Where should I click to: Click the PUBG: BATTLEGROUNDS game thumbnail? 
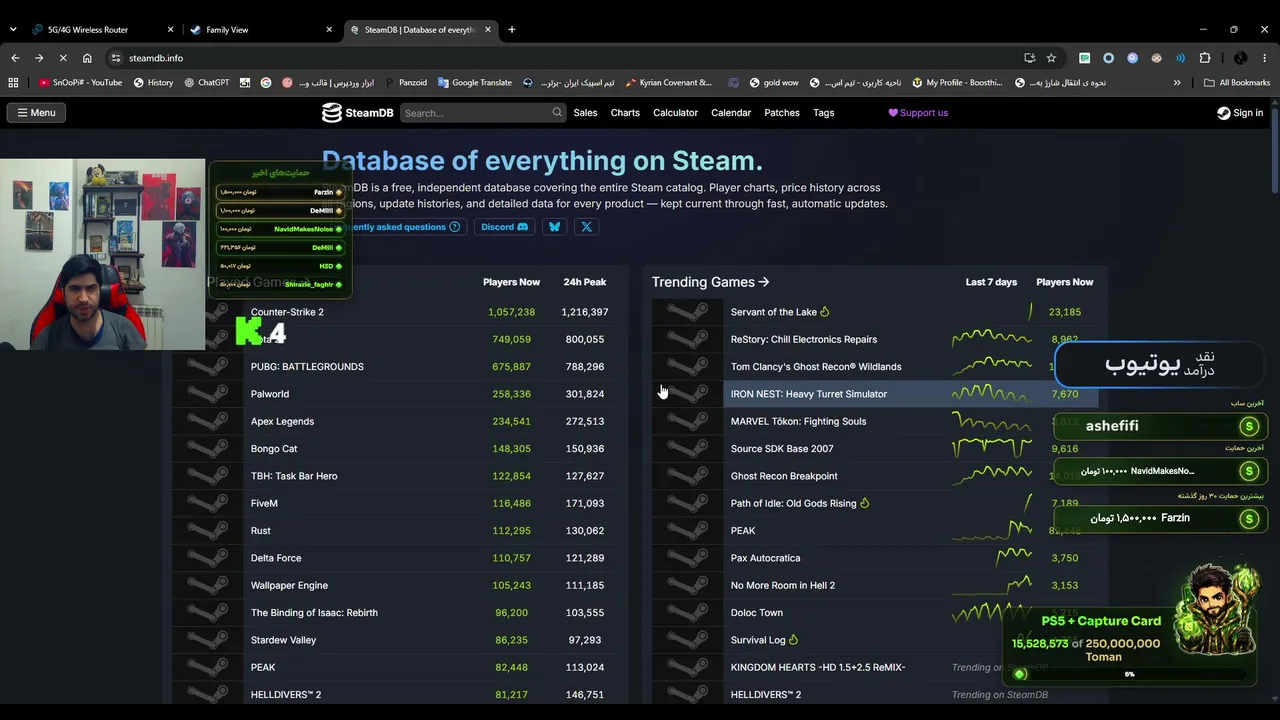[208, 367]
